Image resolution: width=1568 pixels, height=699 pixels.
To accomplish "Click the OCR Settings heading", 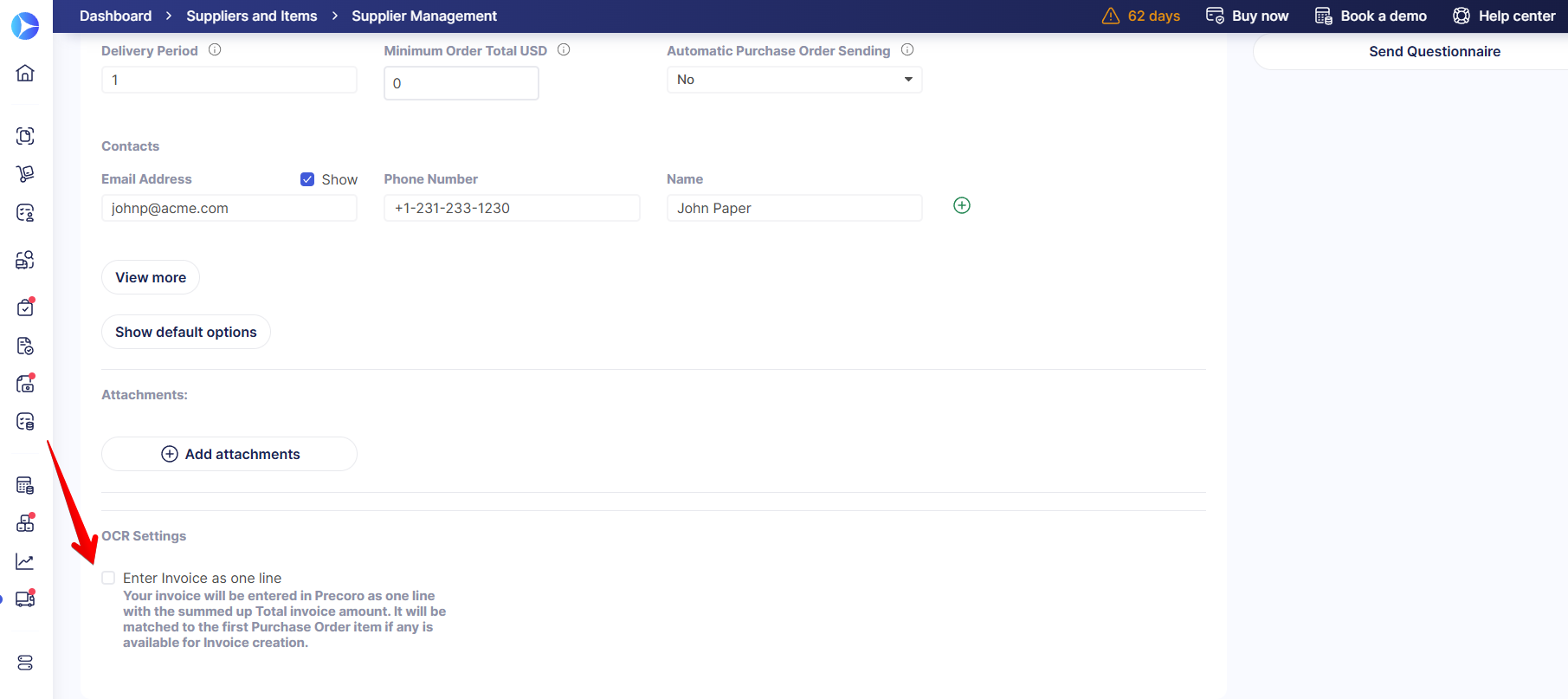I will click(x=144, y=536).
